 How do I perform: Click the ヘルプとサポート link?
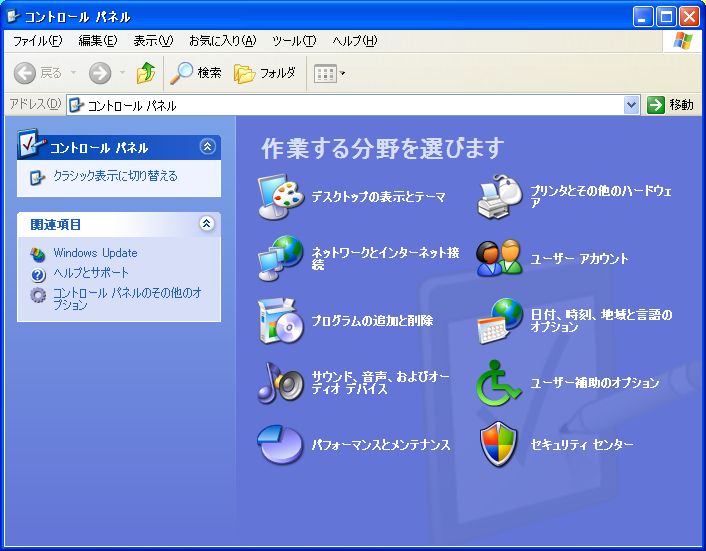91,273
